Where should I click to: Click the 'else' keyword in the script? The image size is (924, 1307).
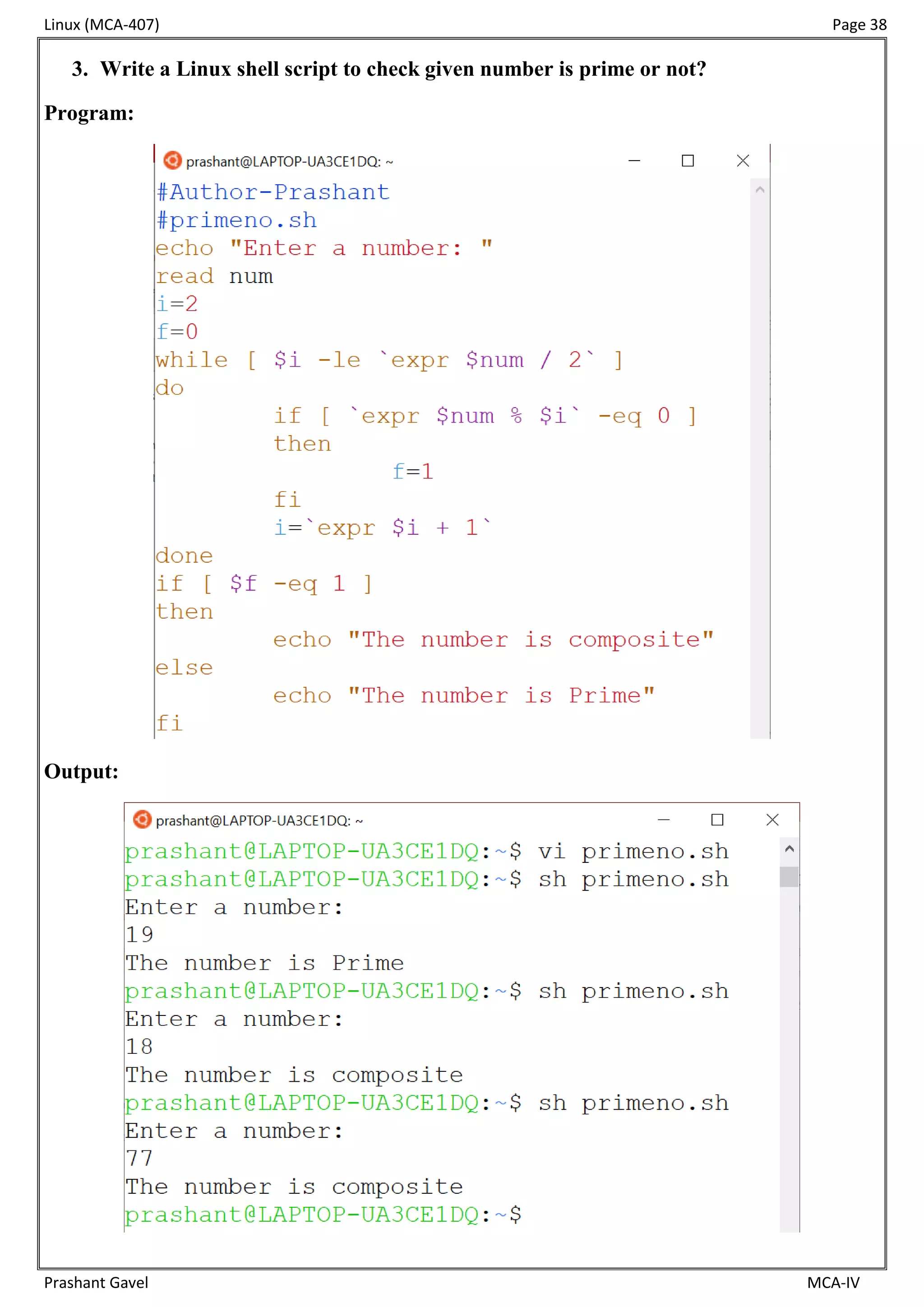point(185,667)
